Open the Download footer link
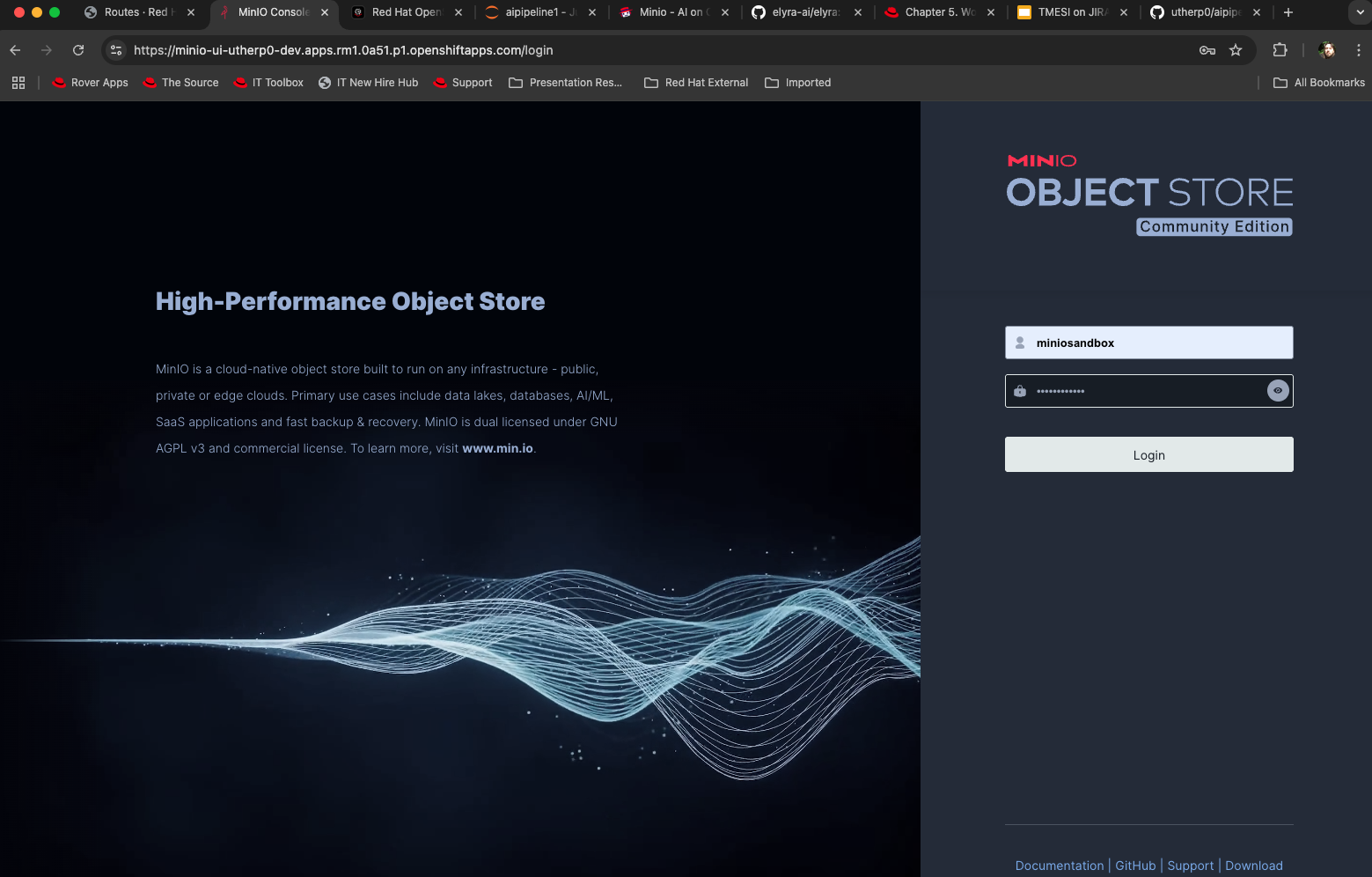The image size is (1372, 877). [1253, 866]
